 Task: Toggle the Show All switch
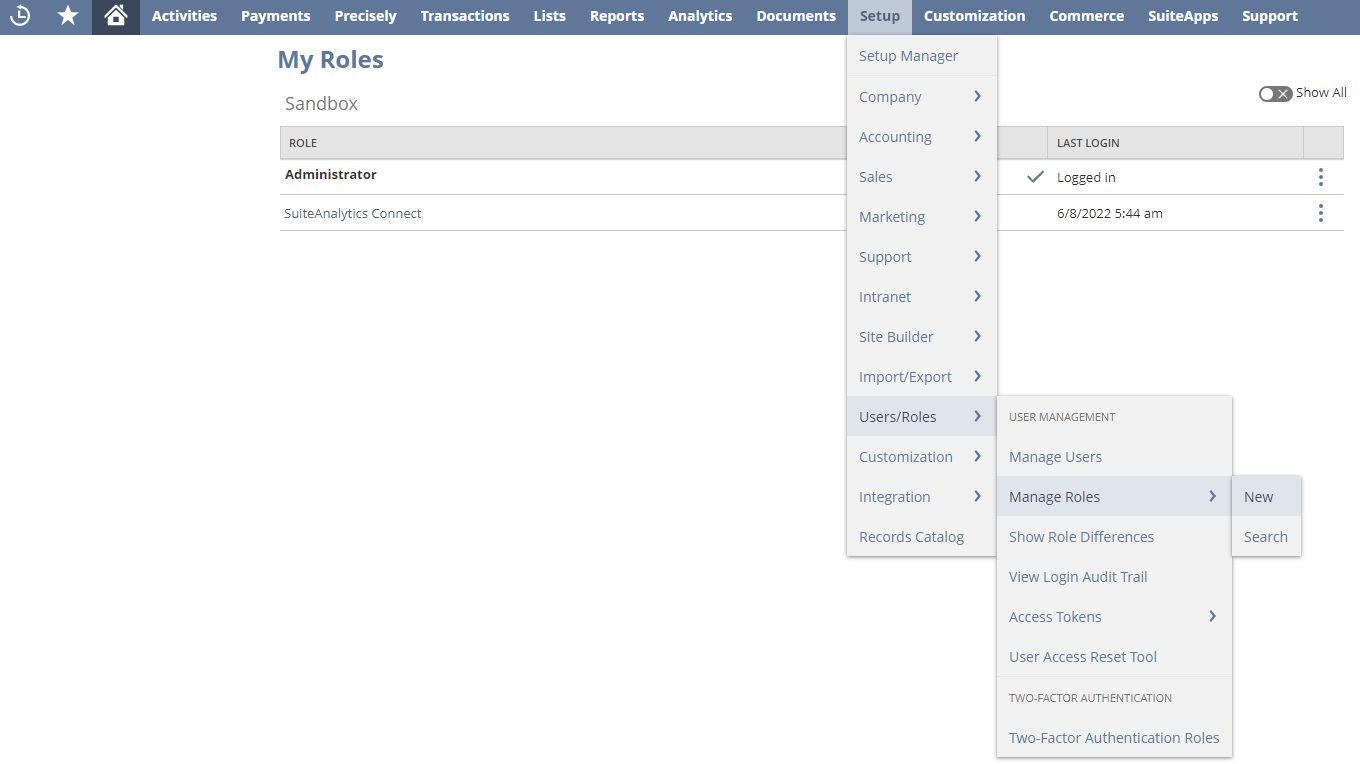coord(1275,93)
